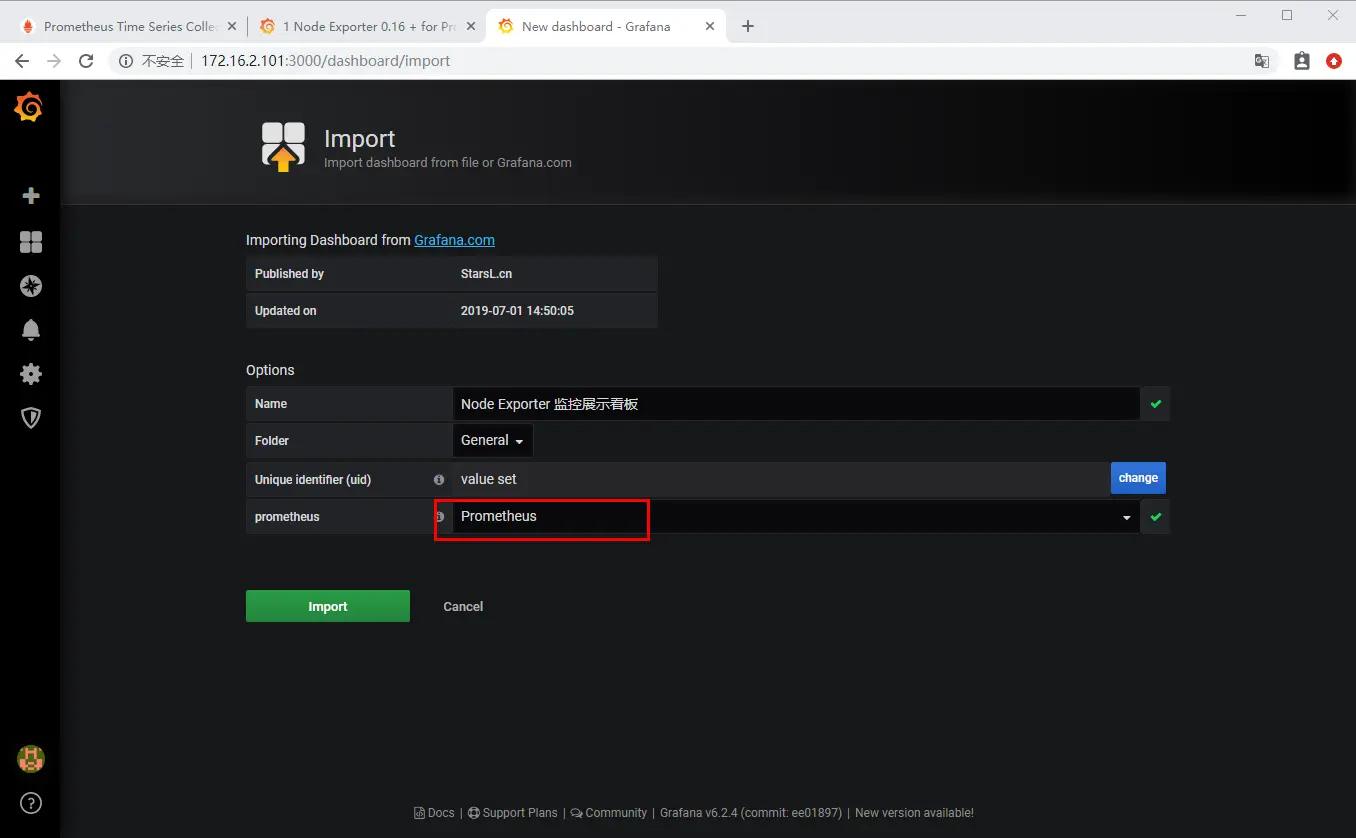Image resolution: width=1356 pixels, height=838 pixels.
Task: Cancel the dashboard import
Action: coord(463,607)
